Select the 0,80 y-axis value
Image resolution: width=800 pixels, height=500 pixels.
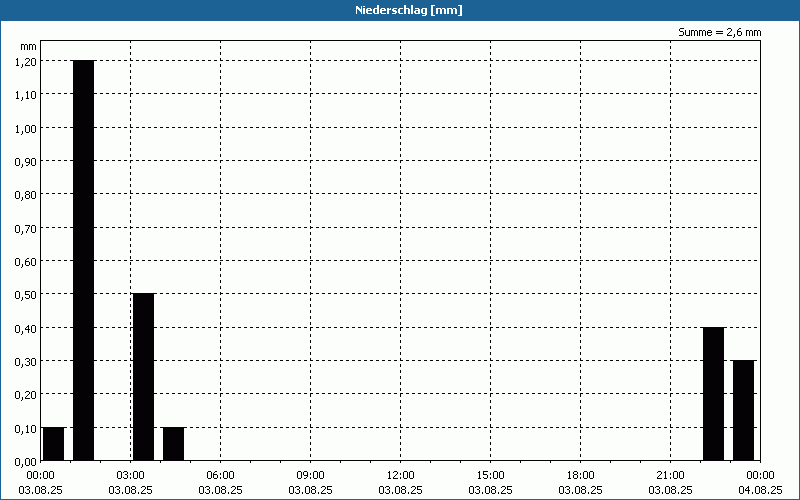click(26, 194)
